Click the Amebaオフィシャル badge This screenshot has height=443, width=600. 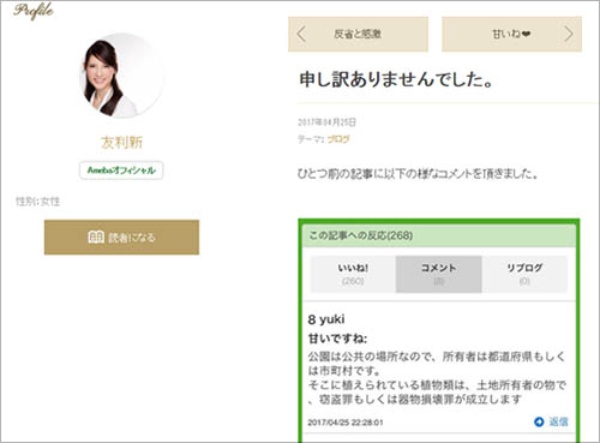point(121,170)
